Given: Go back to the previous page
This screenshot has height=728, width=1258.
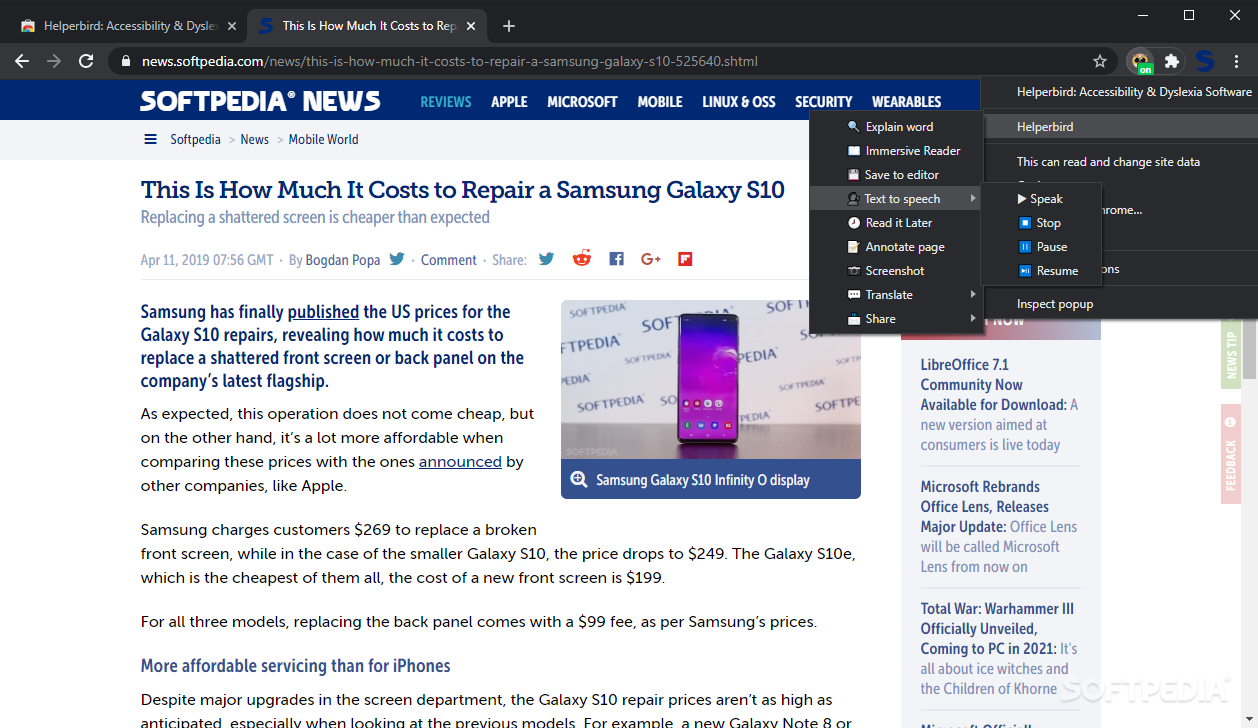Looking at the screenshot, I should [22, 61].
